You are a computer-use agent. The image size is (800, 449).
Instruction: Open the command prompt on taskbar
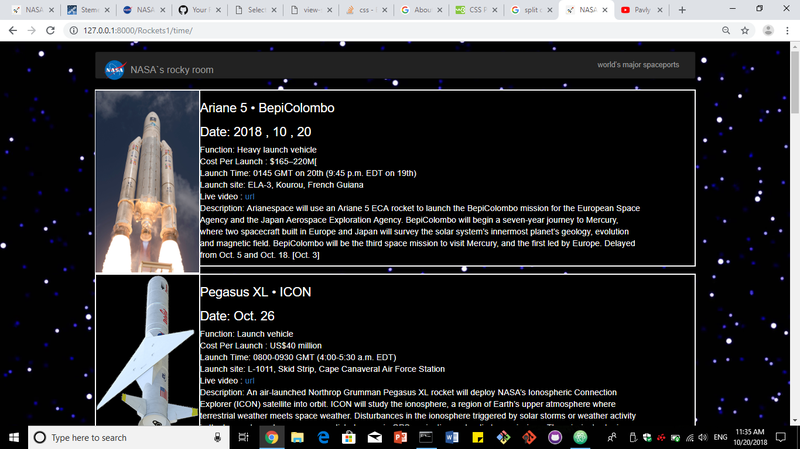(x=426, y=437)
